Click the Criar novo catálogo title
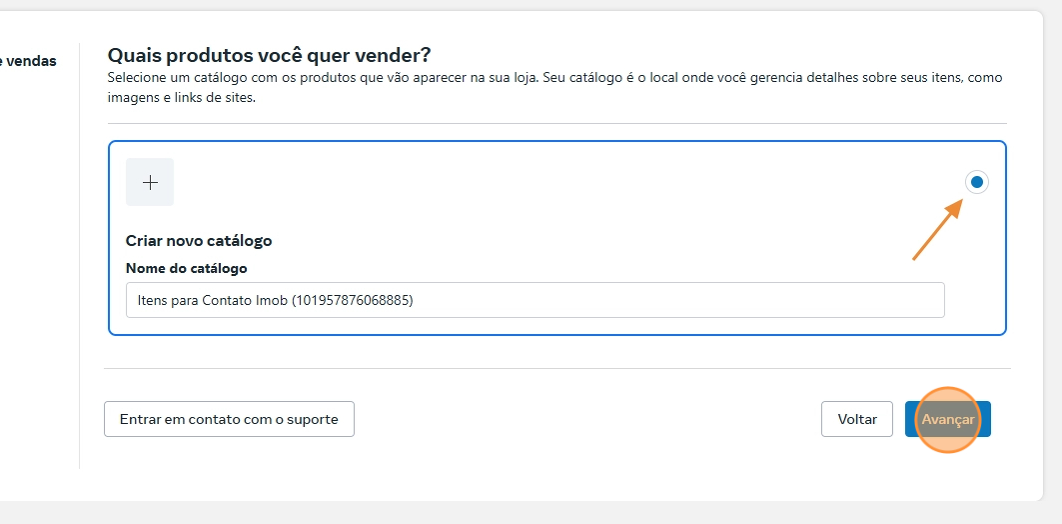Screen dimensions: 1062x524 coord(199,241)
